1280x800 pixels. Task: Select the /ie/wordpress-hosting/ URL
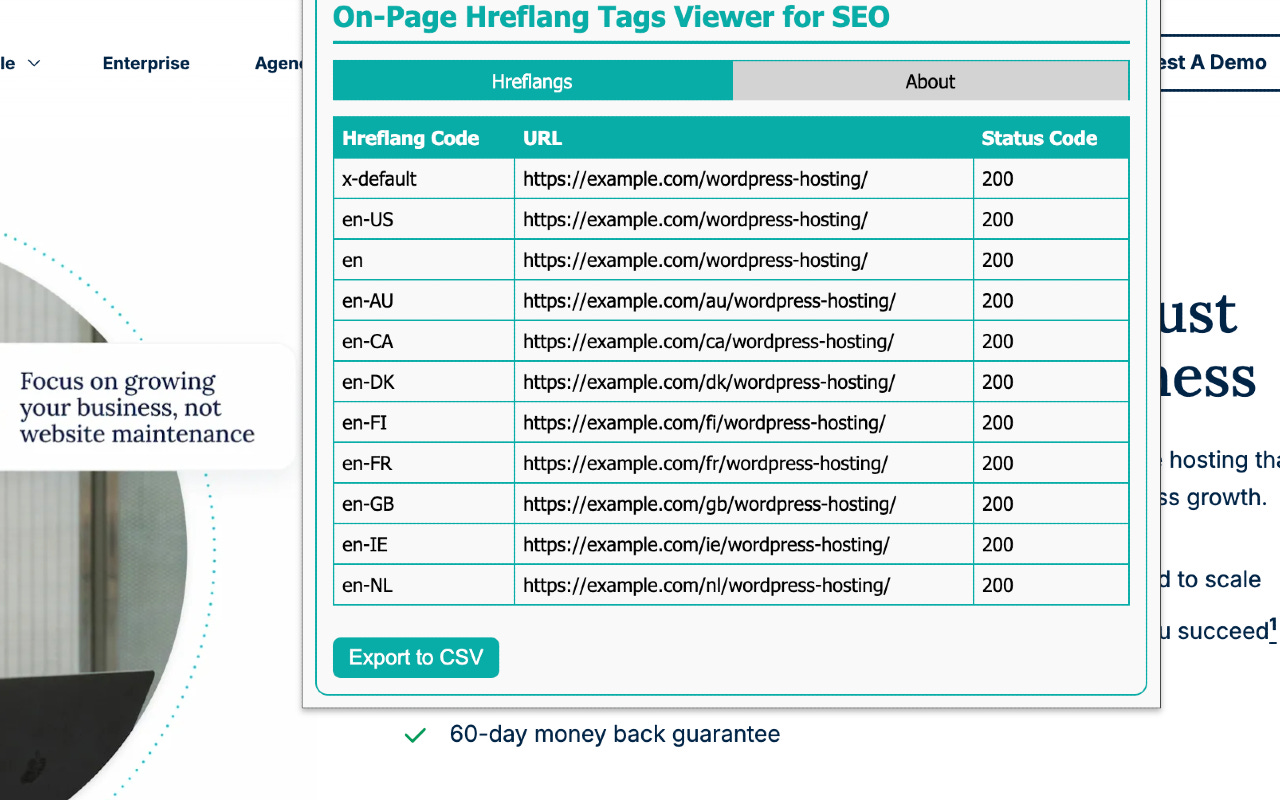[706, 545]
